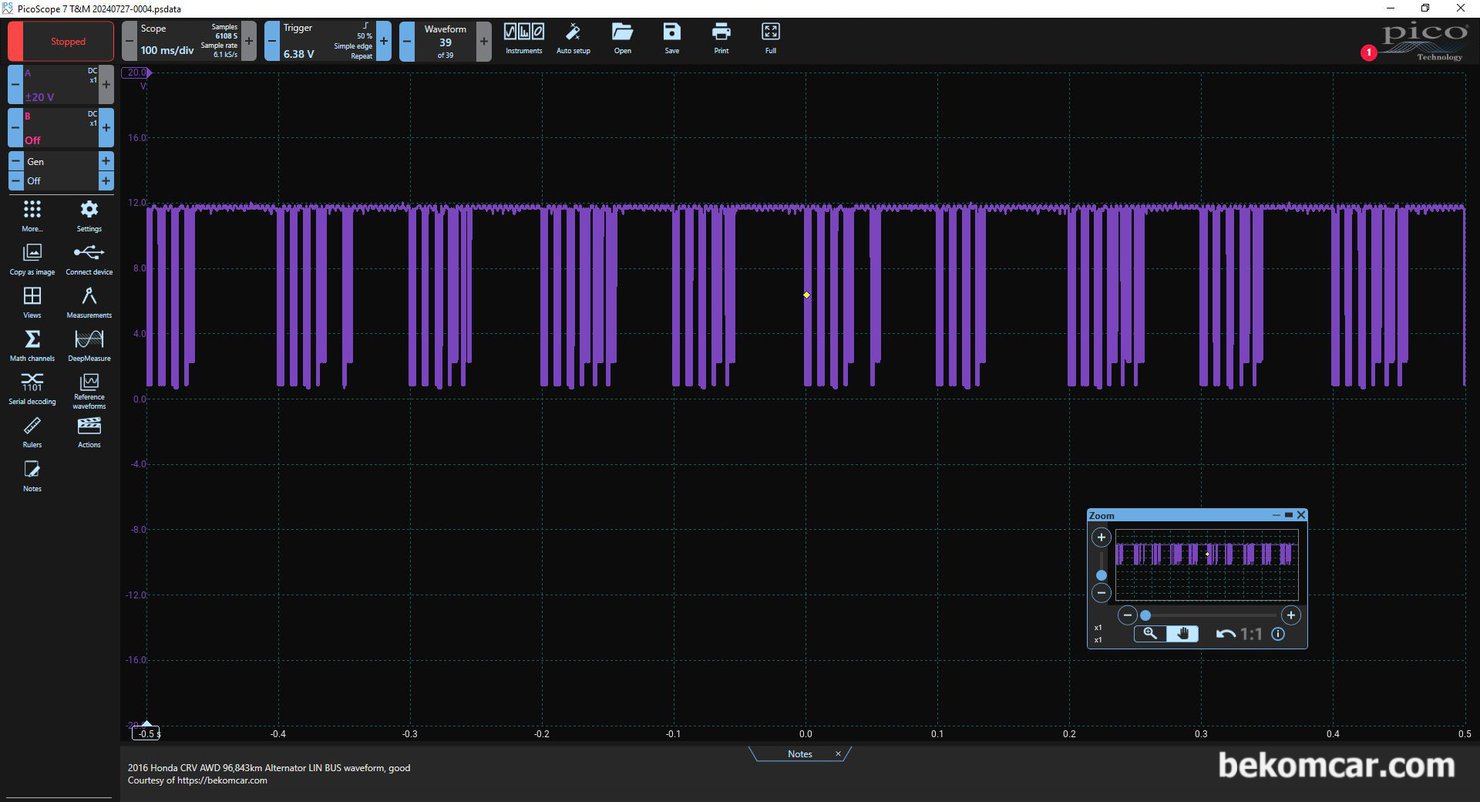Enable the pan hand tool in Zoom window
1480x802 pixels.
1182,633
